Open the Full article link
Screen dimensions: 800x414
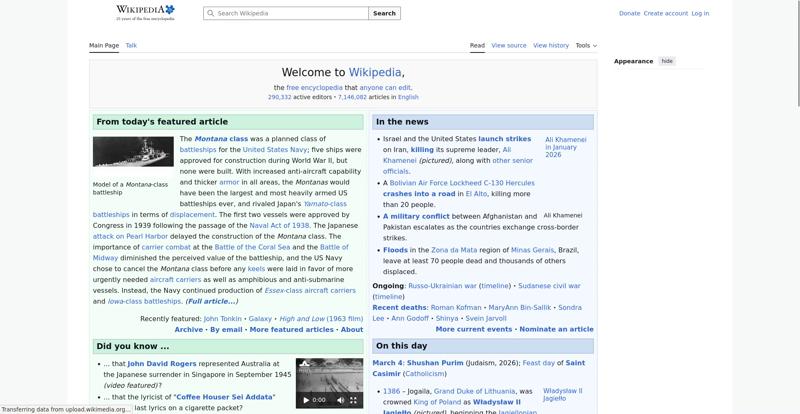(211, 301)
